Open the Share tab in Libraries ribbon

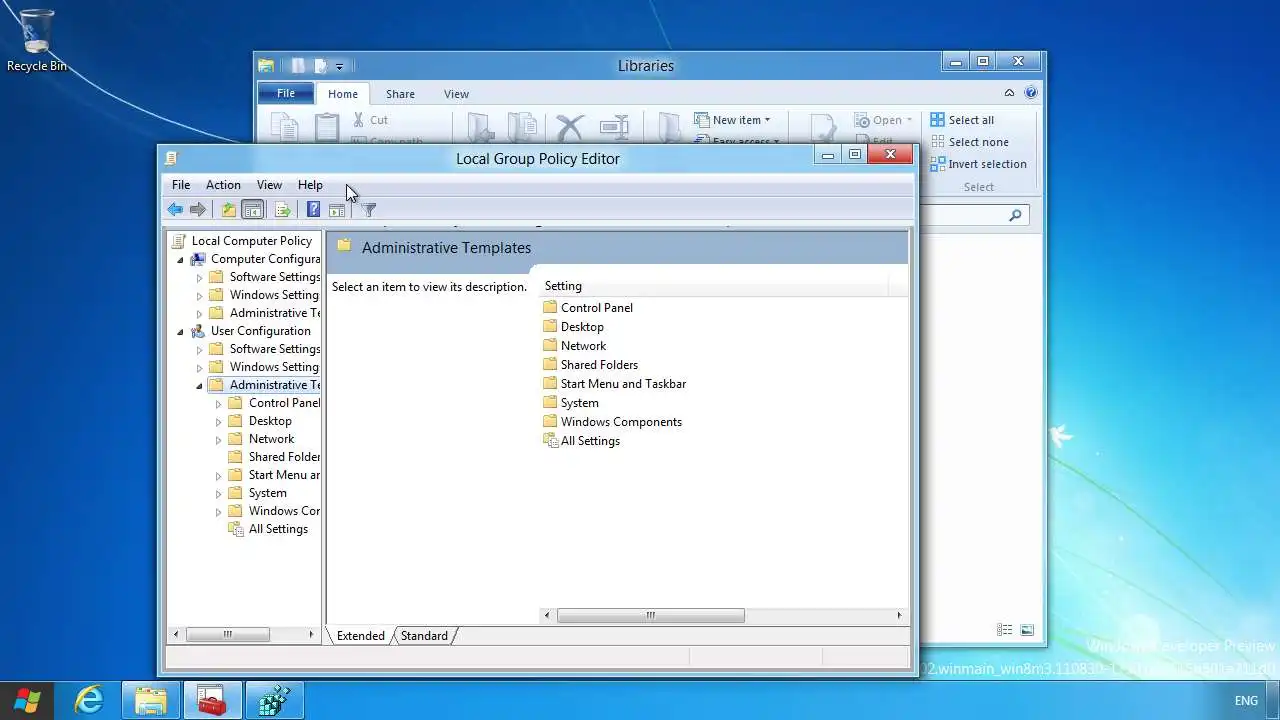[x=400, y=94]
